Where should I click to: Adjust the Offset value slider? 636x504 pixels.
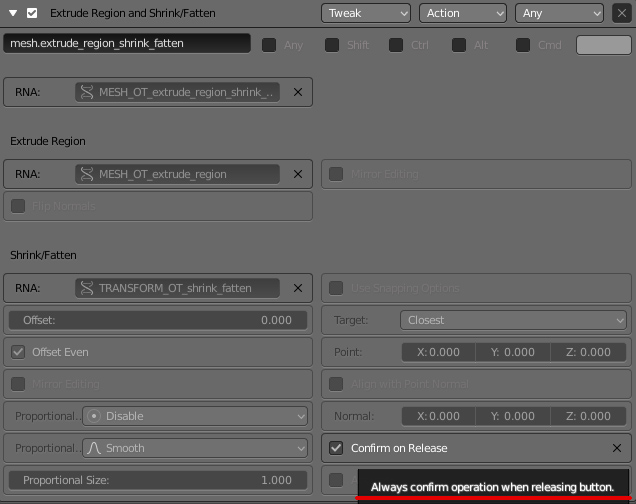158,320
